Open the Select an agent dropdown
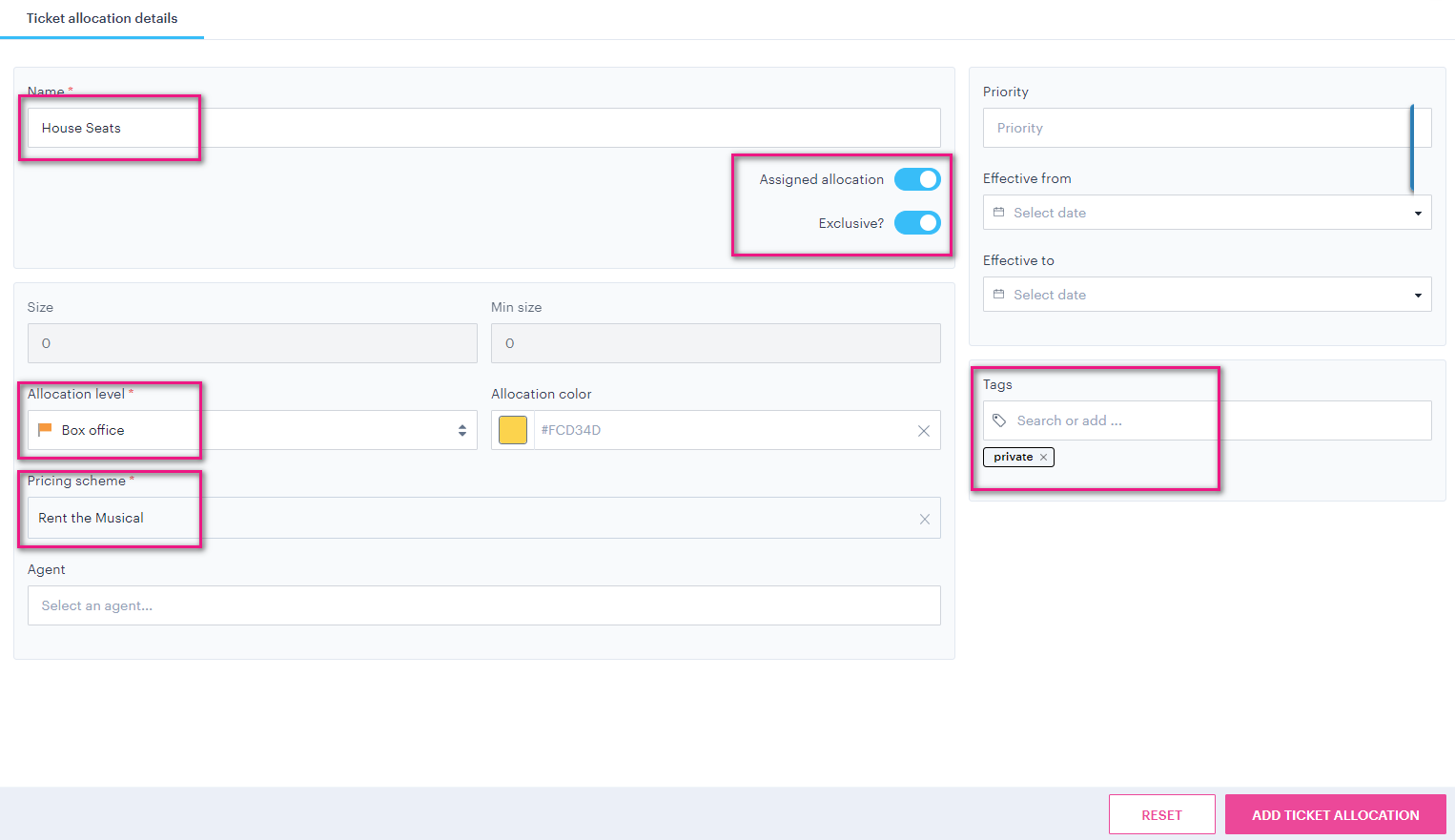Image resolution: width=1455 pixels, height=840 pixels. 483,605
